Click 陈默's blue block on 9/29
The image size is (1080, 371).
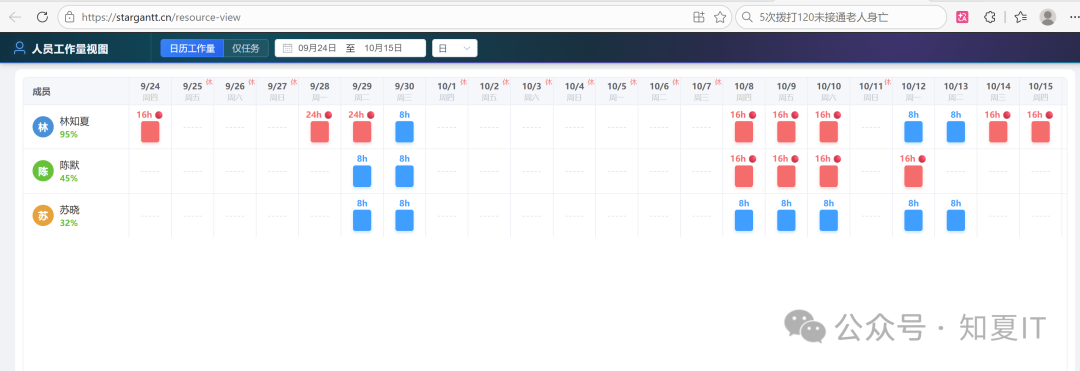point(362,176)
